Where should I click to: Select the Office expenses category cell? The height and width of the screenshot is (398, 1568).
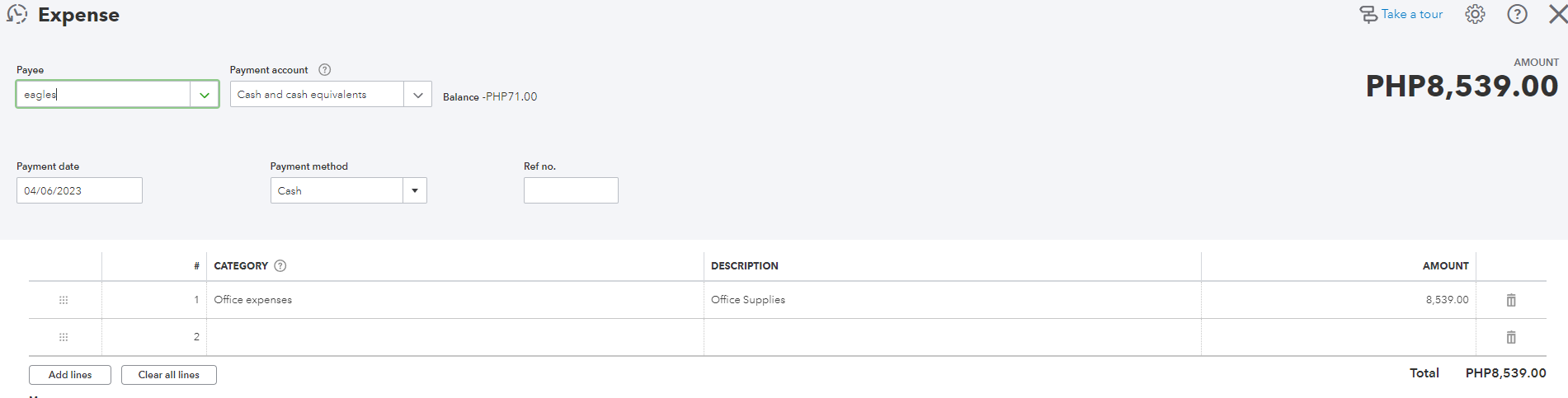(x=454, y=300)
